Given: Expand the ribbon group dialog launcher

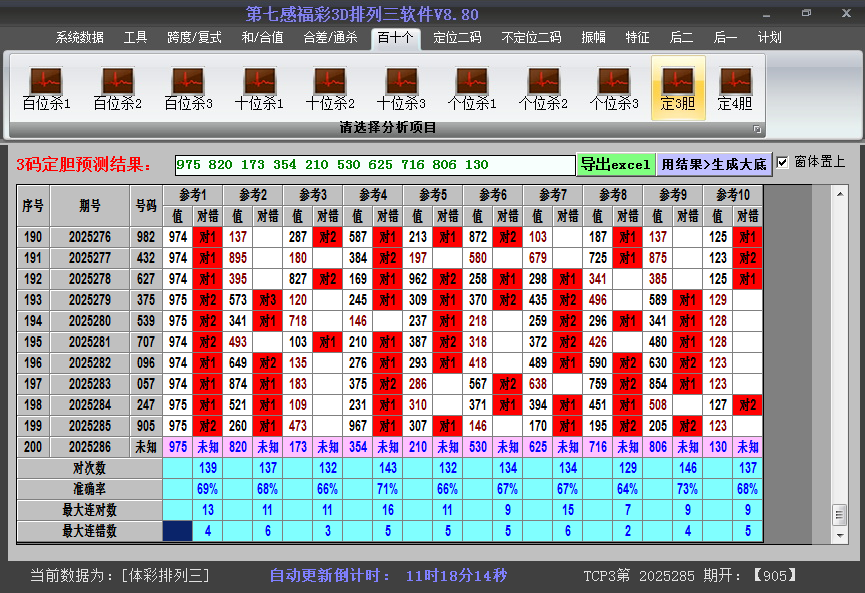Looking at the screenshot, I should 757,129.
